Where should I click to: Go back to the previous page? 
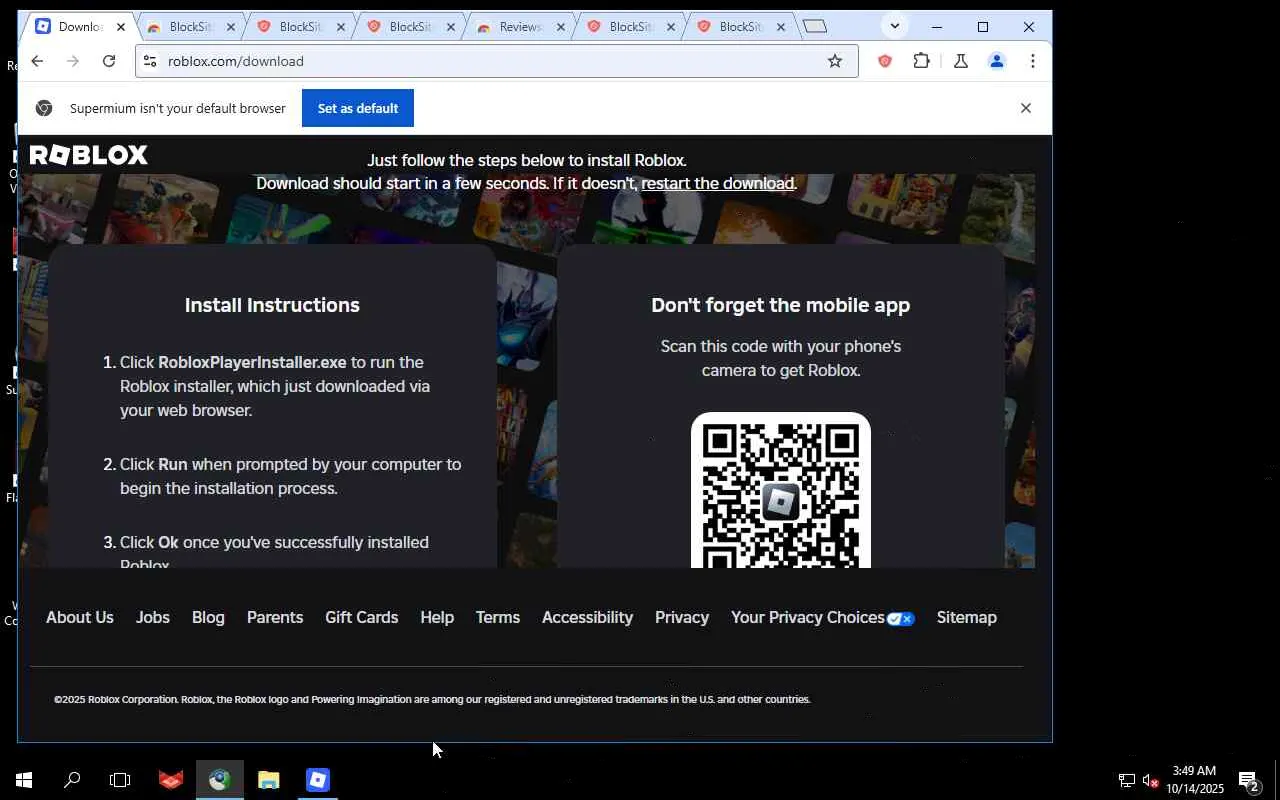[x=37, y=61]
